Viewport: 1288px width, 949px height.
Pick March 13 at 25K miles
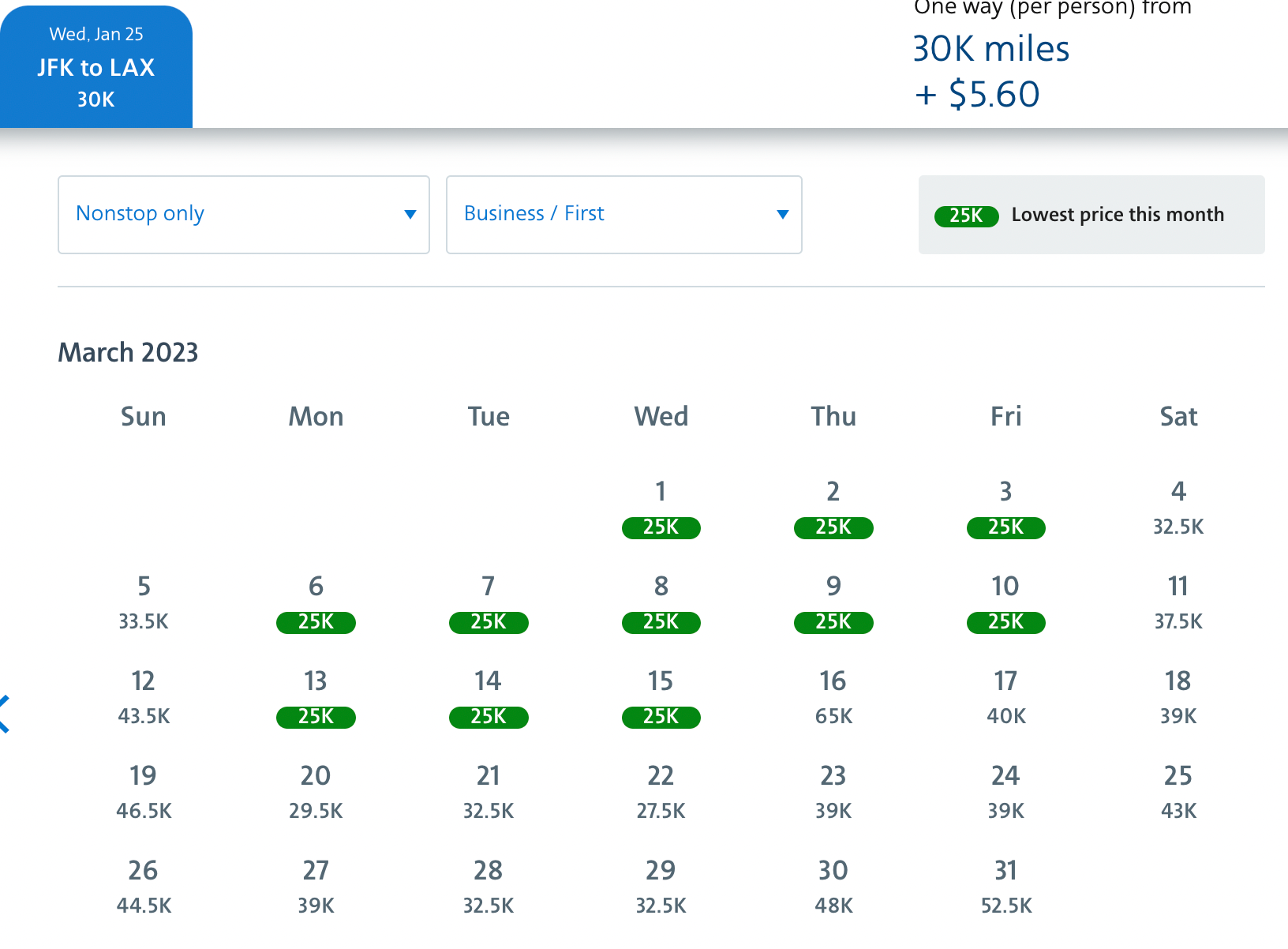316,699
